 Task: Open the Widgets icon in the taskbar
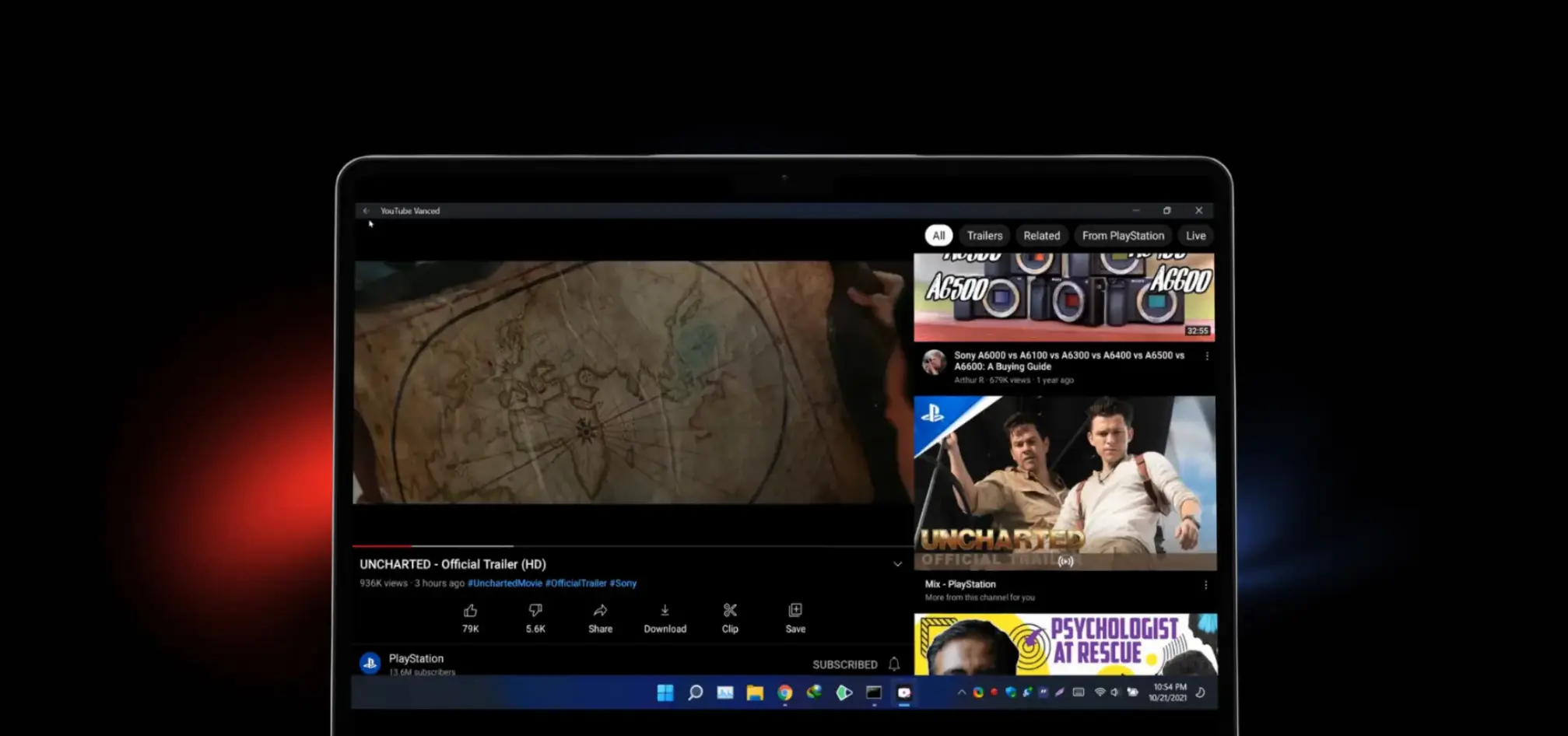point(724,692)
